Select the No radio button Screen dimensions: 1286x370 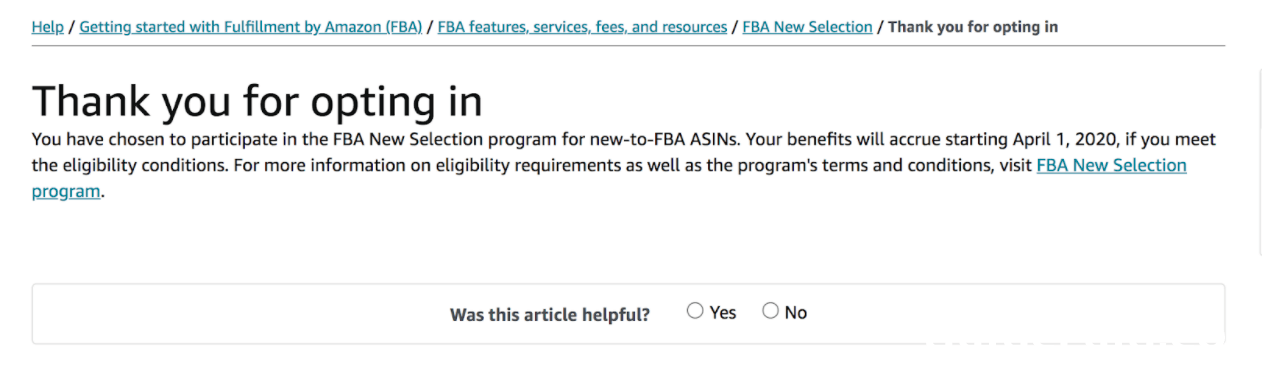[x=770, y=311]
